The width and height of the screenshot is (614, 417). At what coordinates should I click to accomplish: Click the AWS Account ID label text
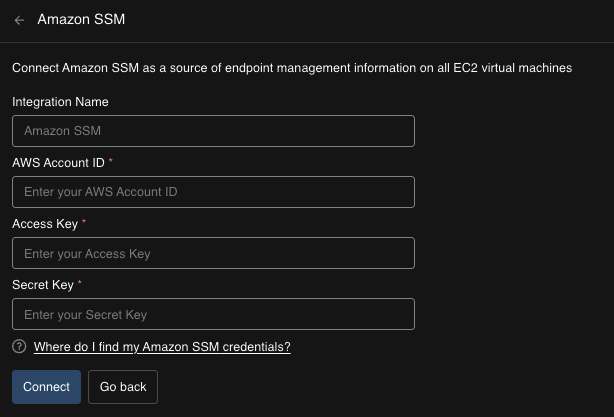tap(58, 163)
